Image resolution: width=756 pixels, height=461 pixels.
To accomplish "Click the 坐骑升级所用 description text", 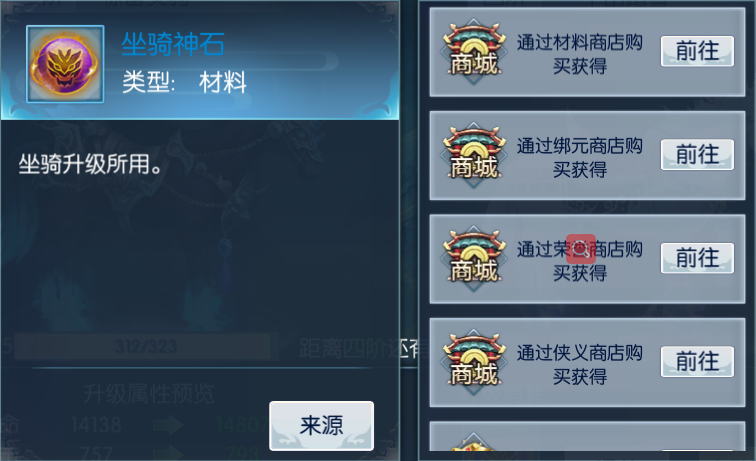I will [x=91, y=164].
